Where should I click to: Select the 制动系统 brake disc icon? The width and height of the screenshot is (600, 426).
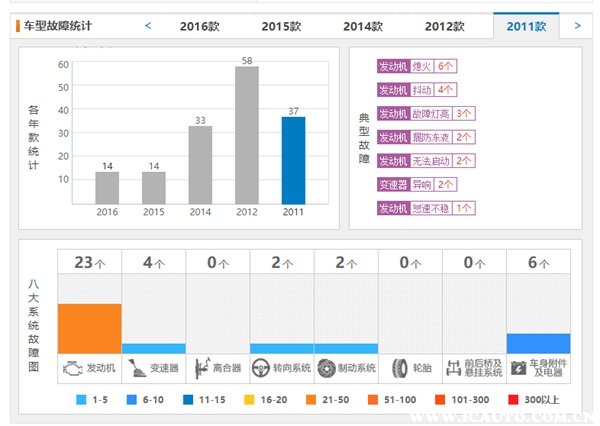tap(327, 367)
